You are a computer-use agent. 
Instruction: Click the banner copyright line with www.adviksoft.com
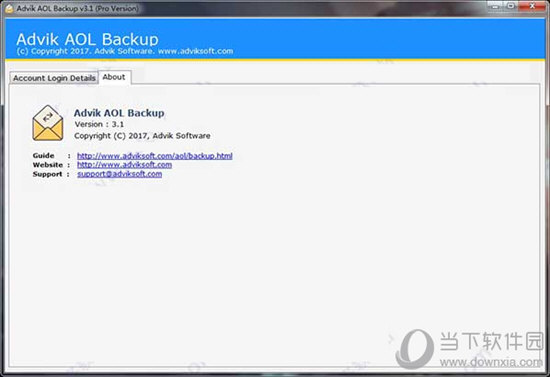125,51
